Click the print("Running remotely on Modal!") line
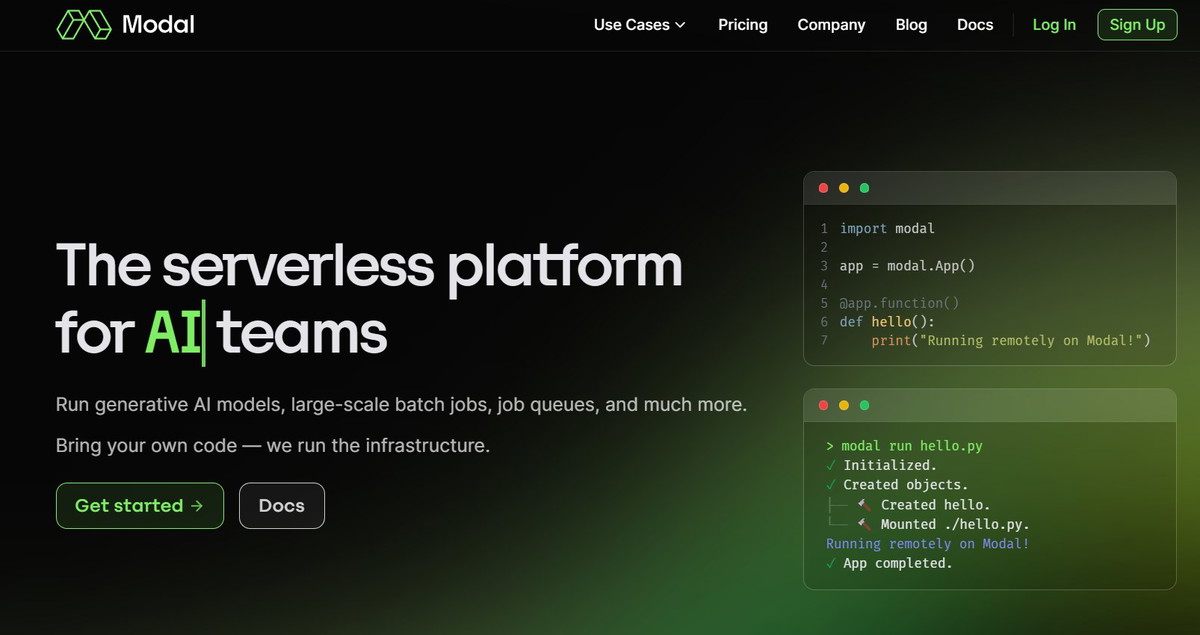Screen dimensions: 1200x635 1011,341
